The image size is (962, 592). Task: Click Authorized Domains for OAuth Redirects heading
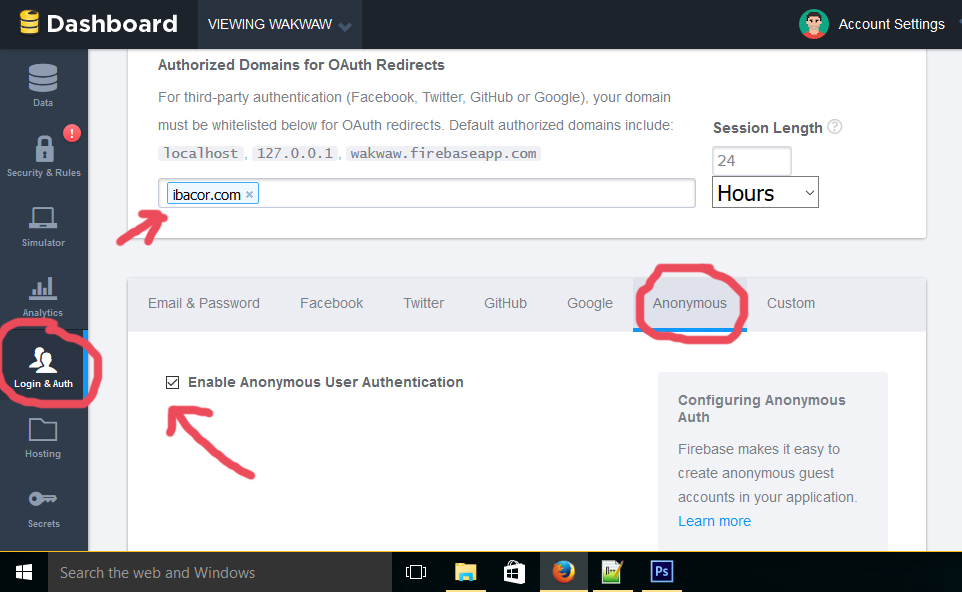[301, 65]
